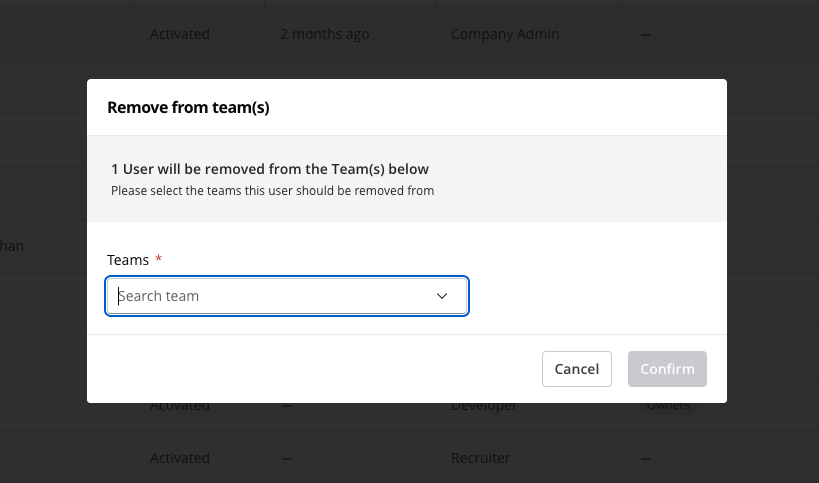Expand the Teams dropdown chevron
819x483 pixels.
point(441,296)
